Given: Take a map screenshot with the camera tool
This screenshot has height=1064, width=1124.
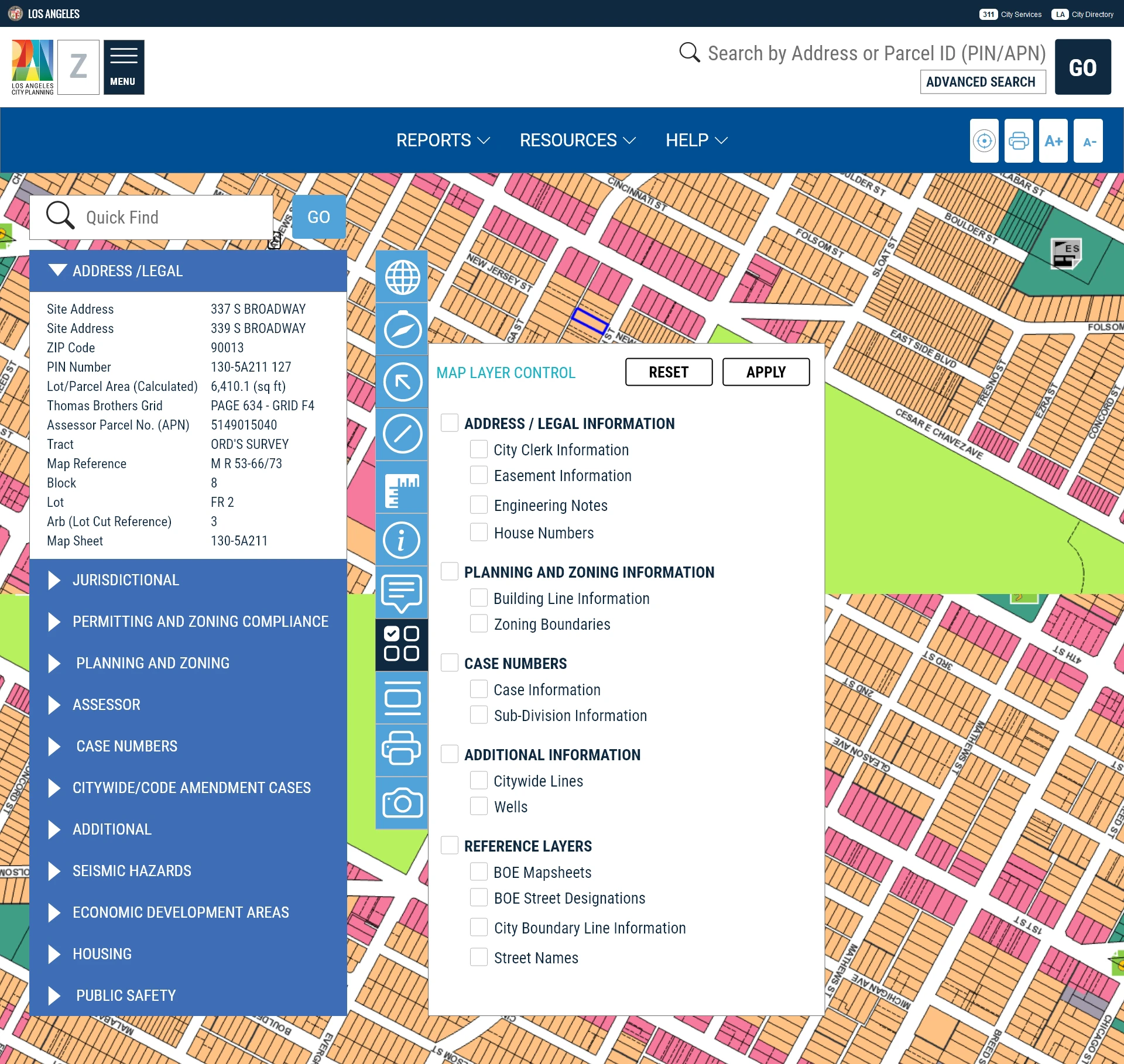Looking at the screenshot, I should (x=402, y=804).
